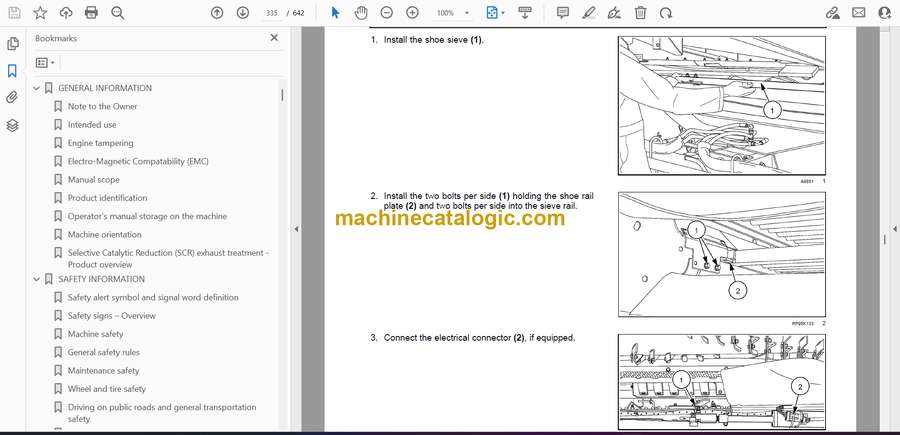Open the share with others person icon
Viewport: 900px width, 435px height.
point(885,13)
